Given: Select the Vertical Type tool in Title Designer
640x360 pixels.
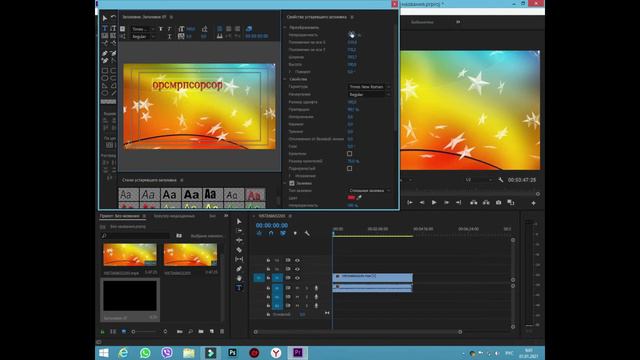Looking at the screenshot, I should tap(113, 29).
